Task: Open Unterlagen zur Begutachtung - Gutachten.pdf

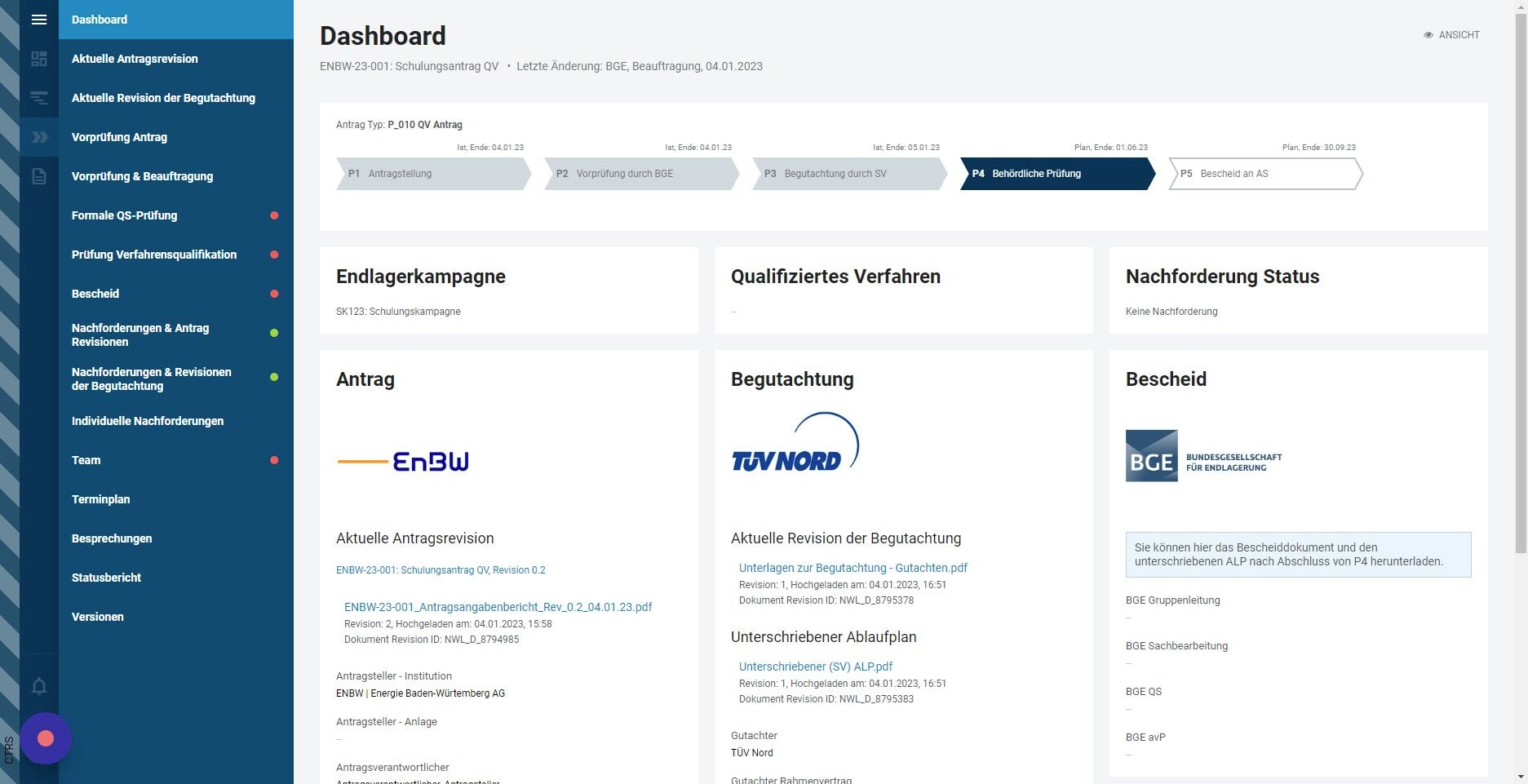Action: 853,568
